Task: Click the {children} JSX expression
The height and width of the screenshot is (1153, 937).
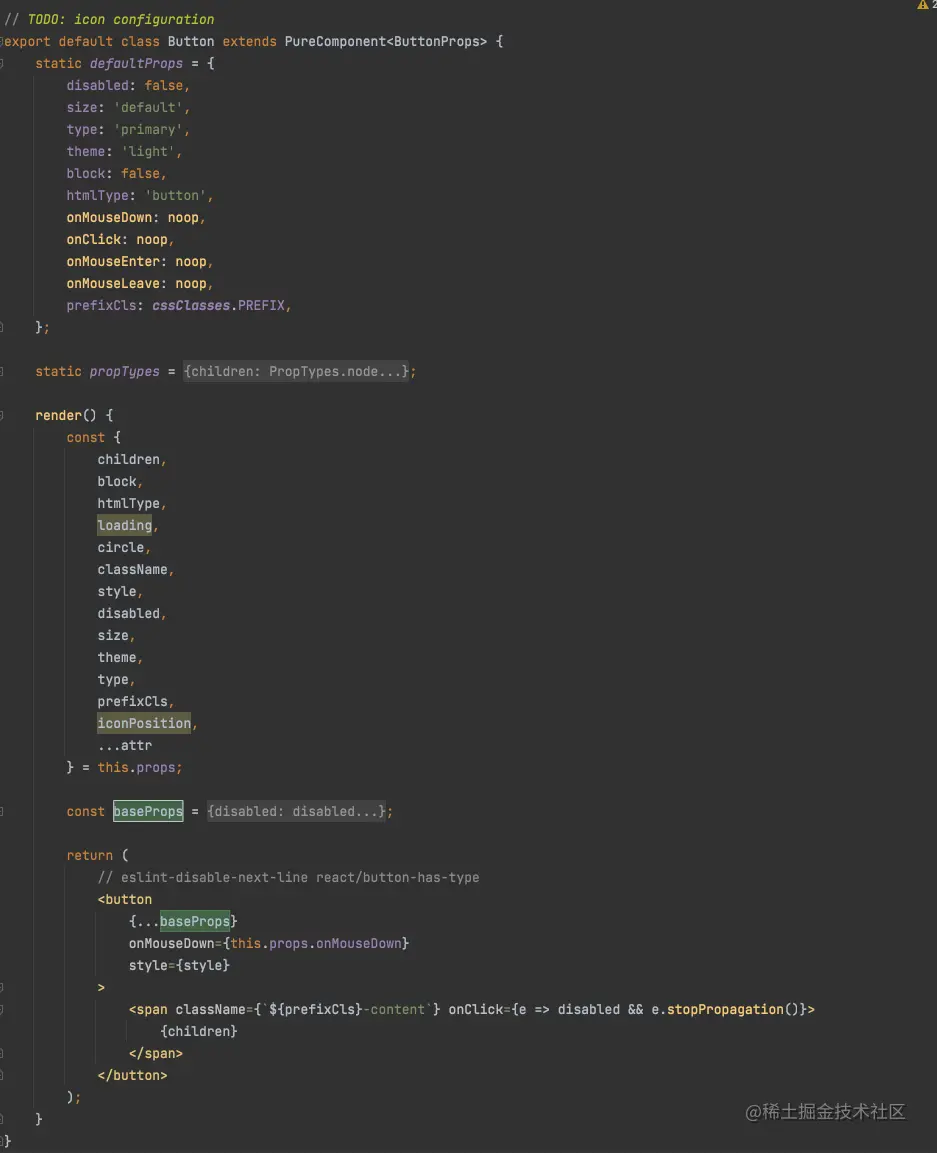Action: pyautogui.click(x=199, y=1032)
